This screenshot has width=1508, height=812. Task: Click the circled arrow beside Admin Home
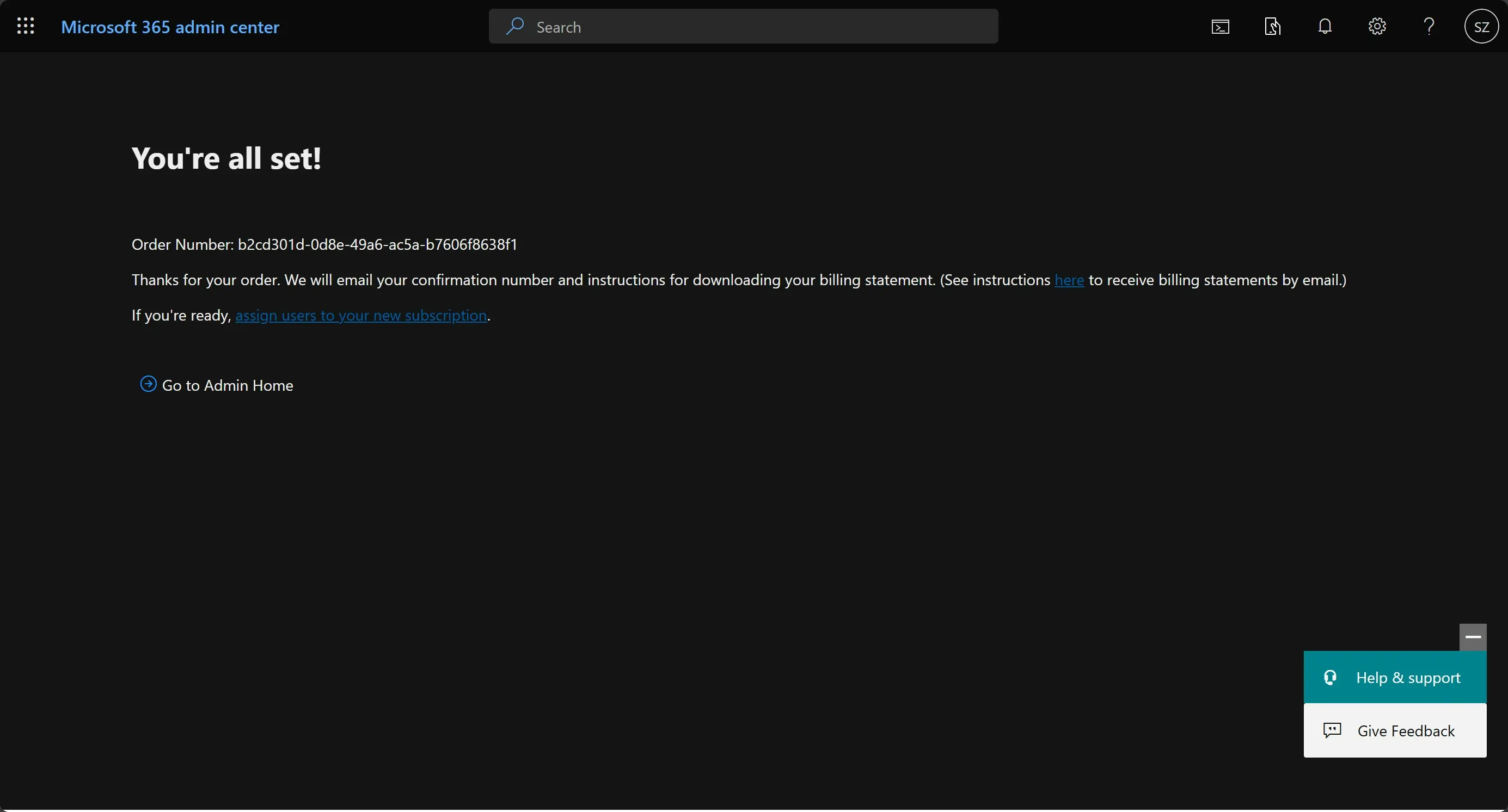pyautogui.click(x=148, y=384)
